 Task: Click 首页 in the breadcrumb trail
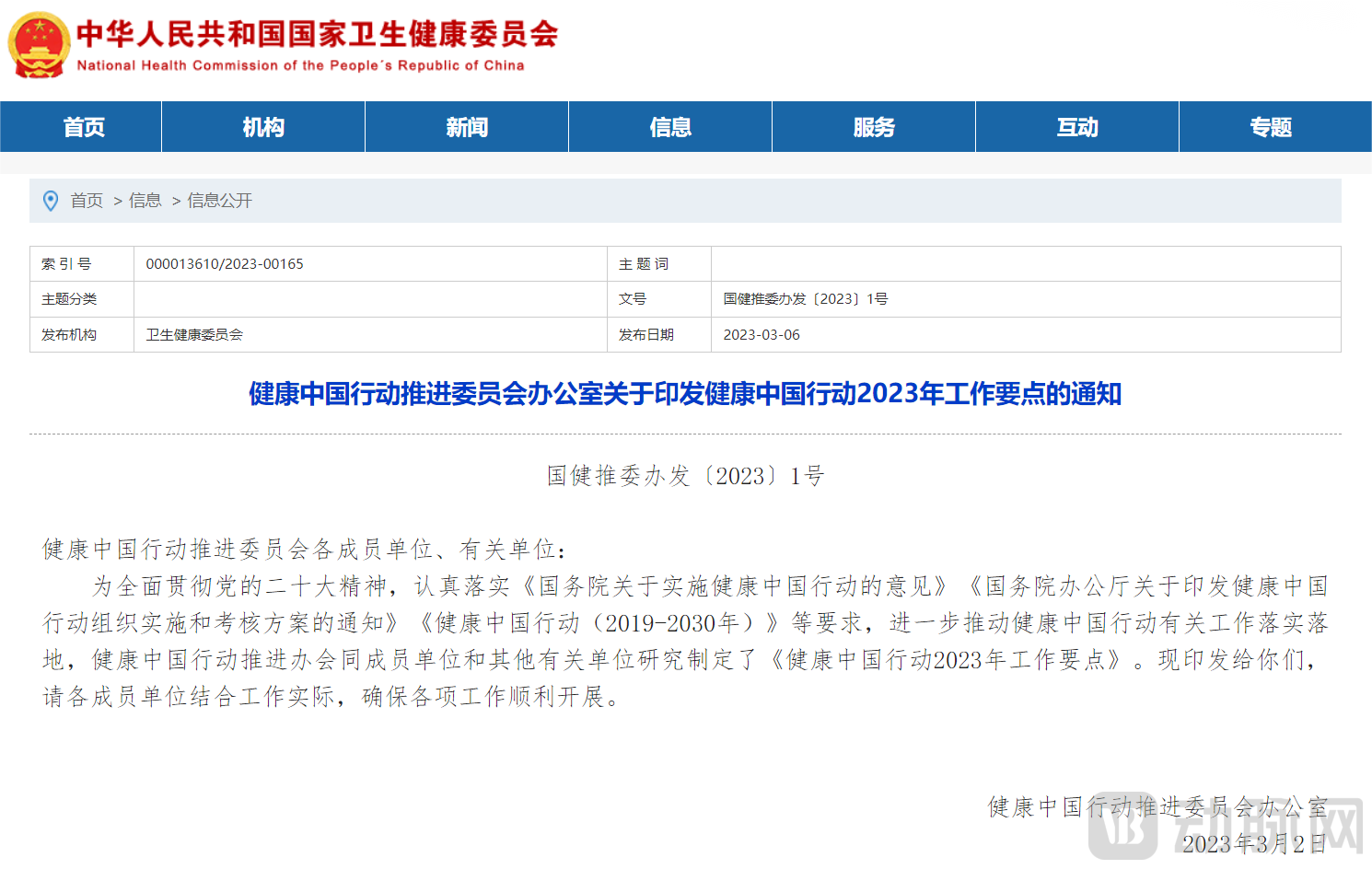86,201
